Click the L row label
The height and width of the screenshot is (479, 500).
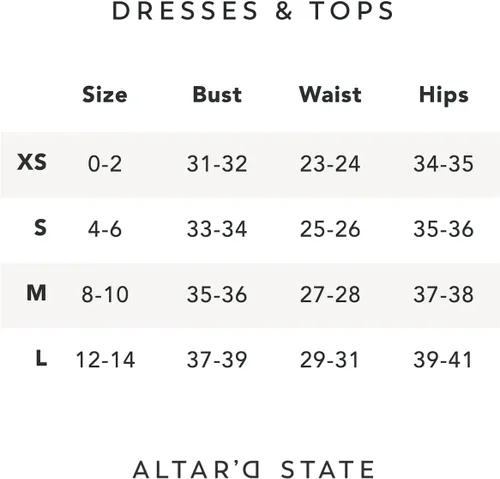coord(41,358)
